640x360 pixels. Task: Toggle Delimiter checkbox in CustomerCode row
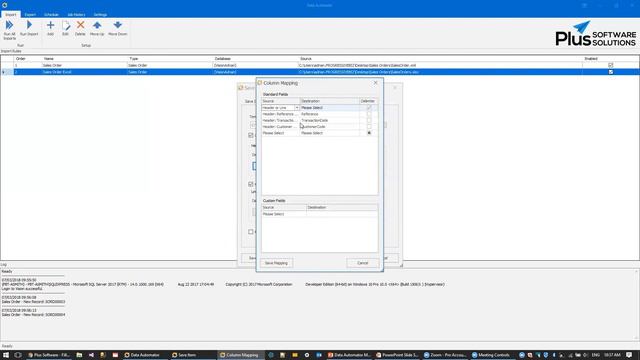pyautogui.click(x=369, y=127)
